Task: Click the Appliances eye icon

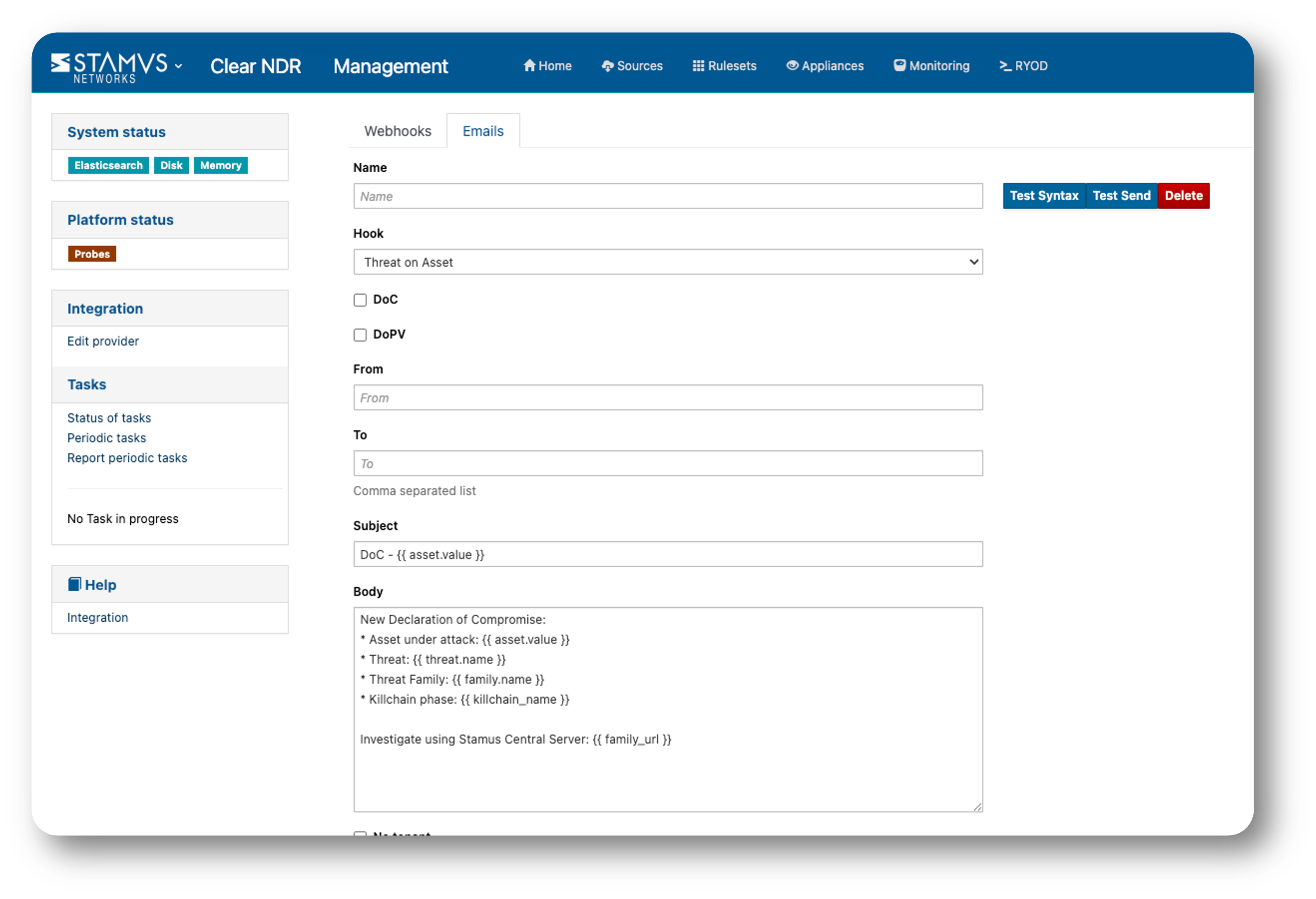Action: (x=792, y=66)
